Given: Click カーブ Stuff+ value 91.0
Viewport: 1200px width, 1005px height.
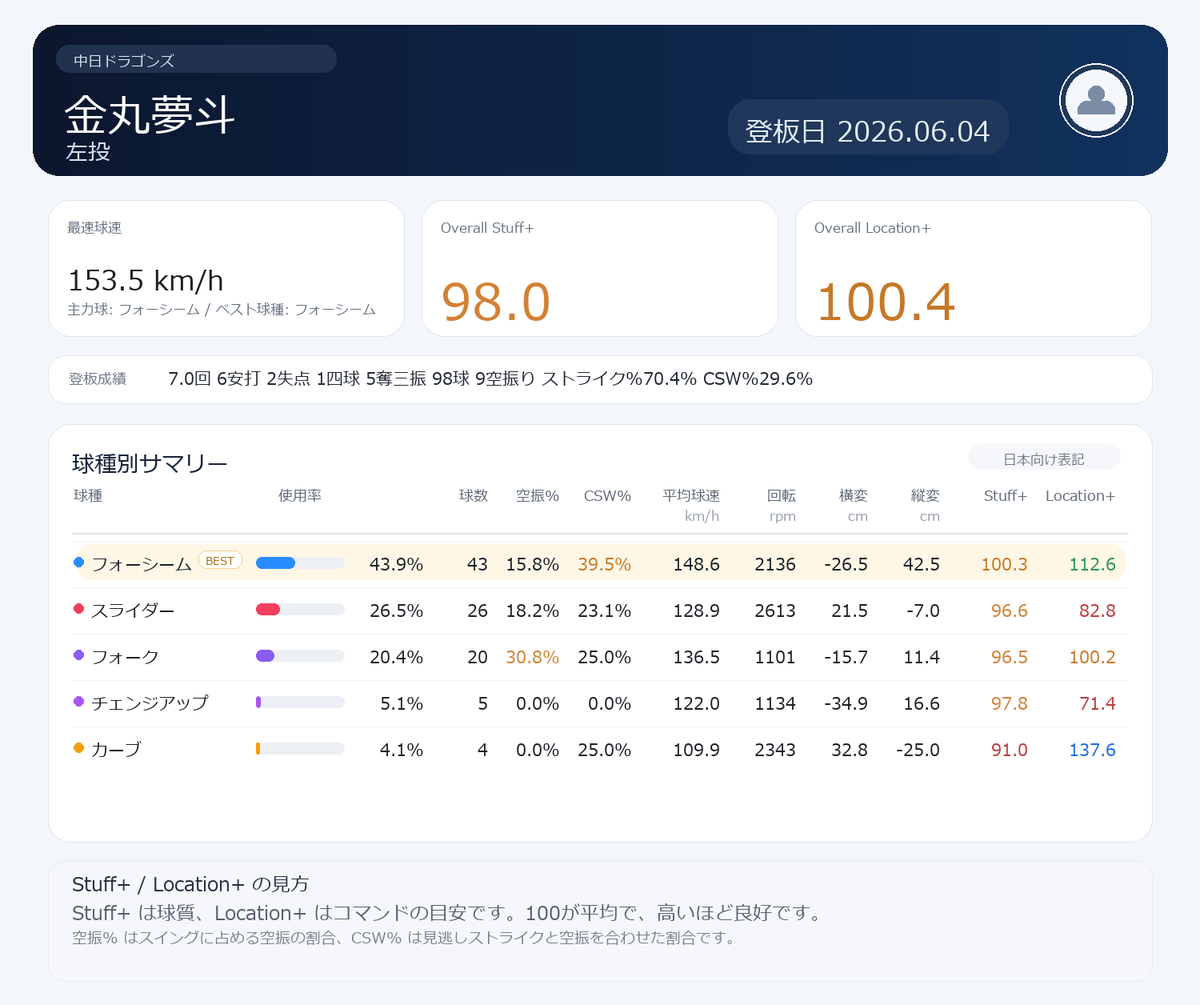Looking at the screenshot, I should click(x=1009, y=749).
